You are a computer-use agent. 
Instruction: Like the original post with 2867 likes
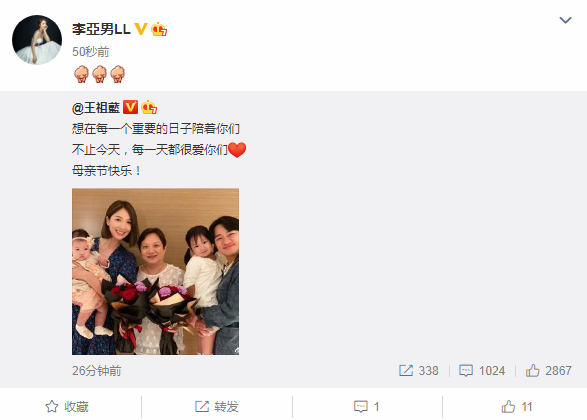548,371
